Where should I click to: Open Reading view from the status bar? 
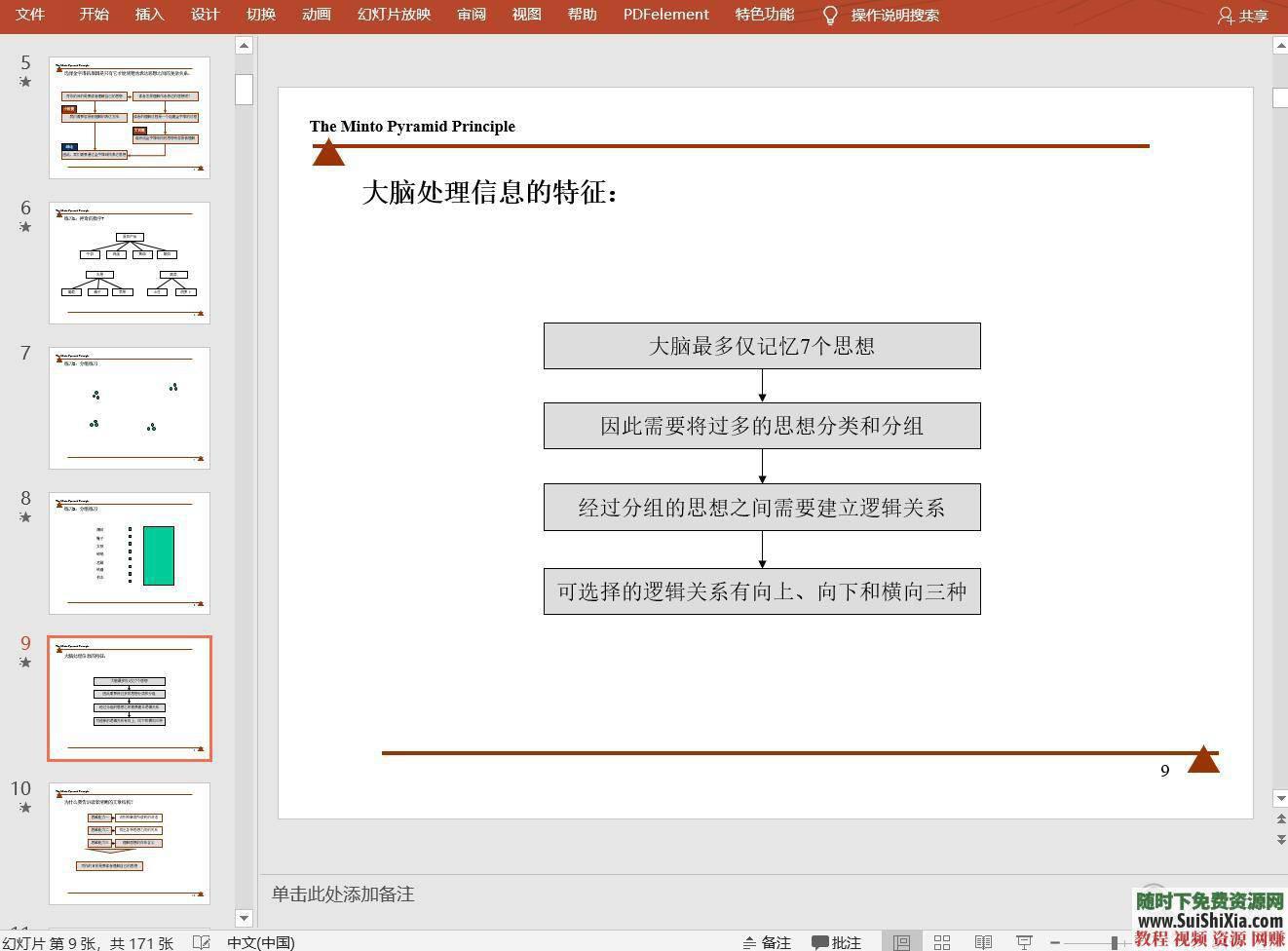(x=982, y=942)
